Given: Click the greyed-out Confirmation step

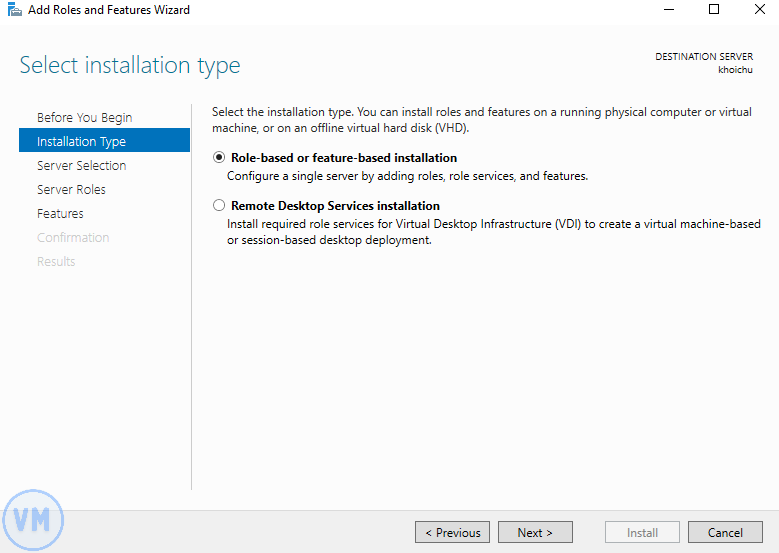Looking at the screenshot, I should (x=73, y=237).
